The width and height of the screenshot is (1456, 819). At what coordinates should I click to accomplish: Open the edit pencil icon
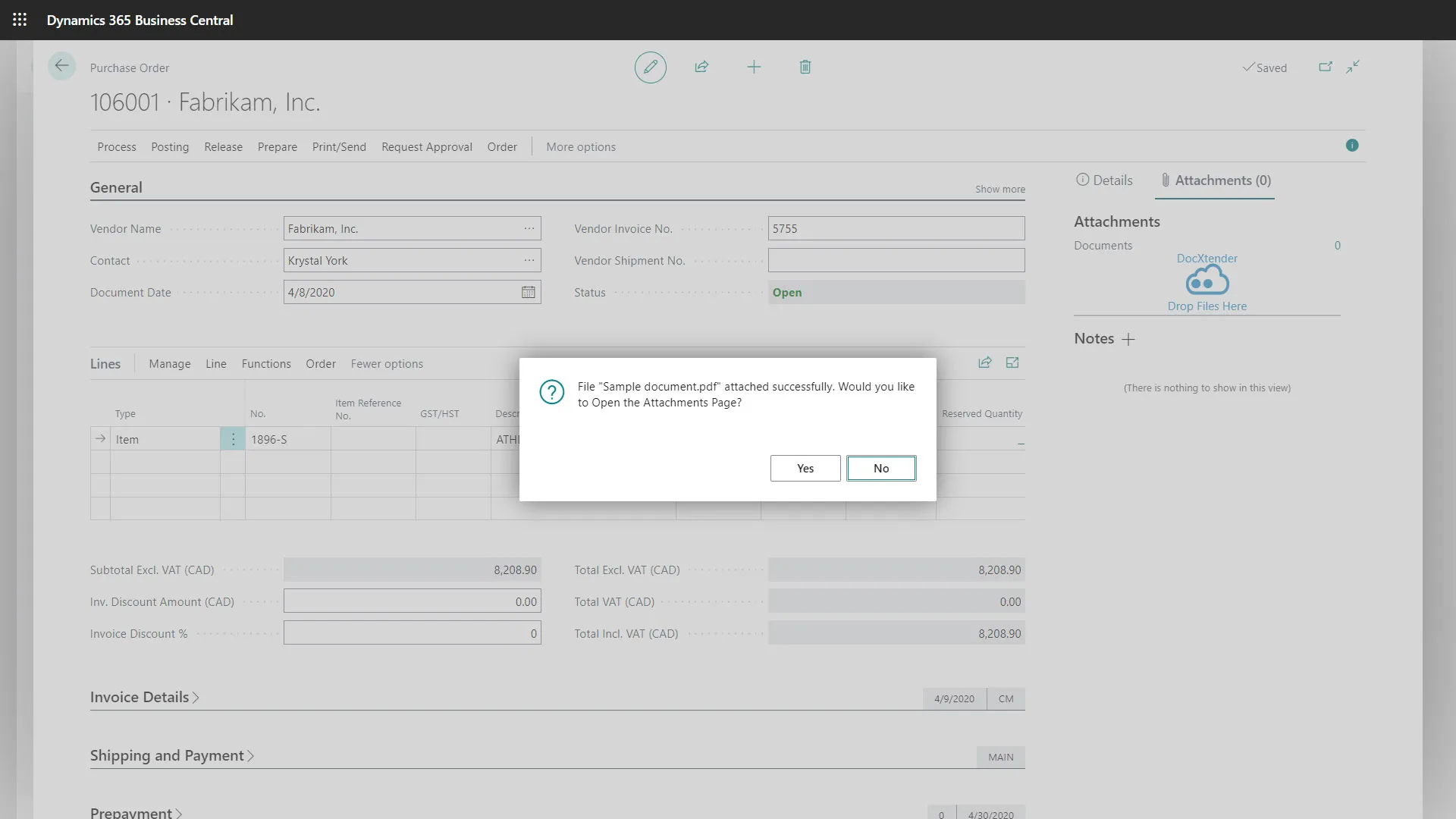point(650,67)
